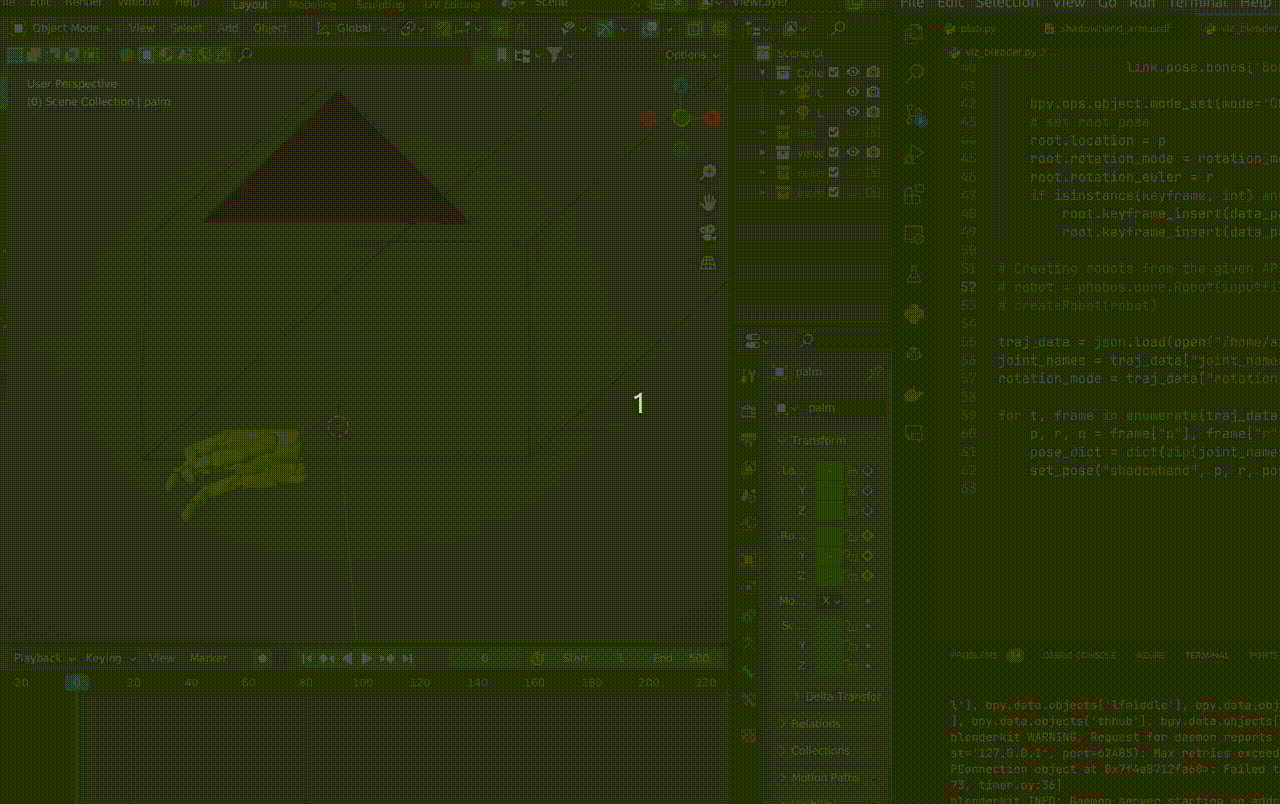Open VS Code DEBUG CONSOLE tab
The image size is (1280, 804).
pyautogui.click(x=1079, y=656)
